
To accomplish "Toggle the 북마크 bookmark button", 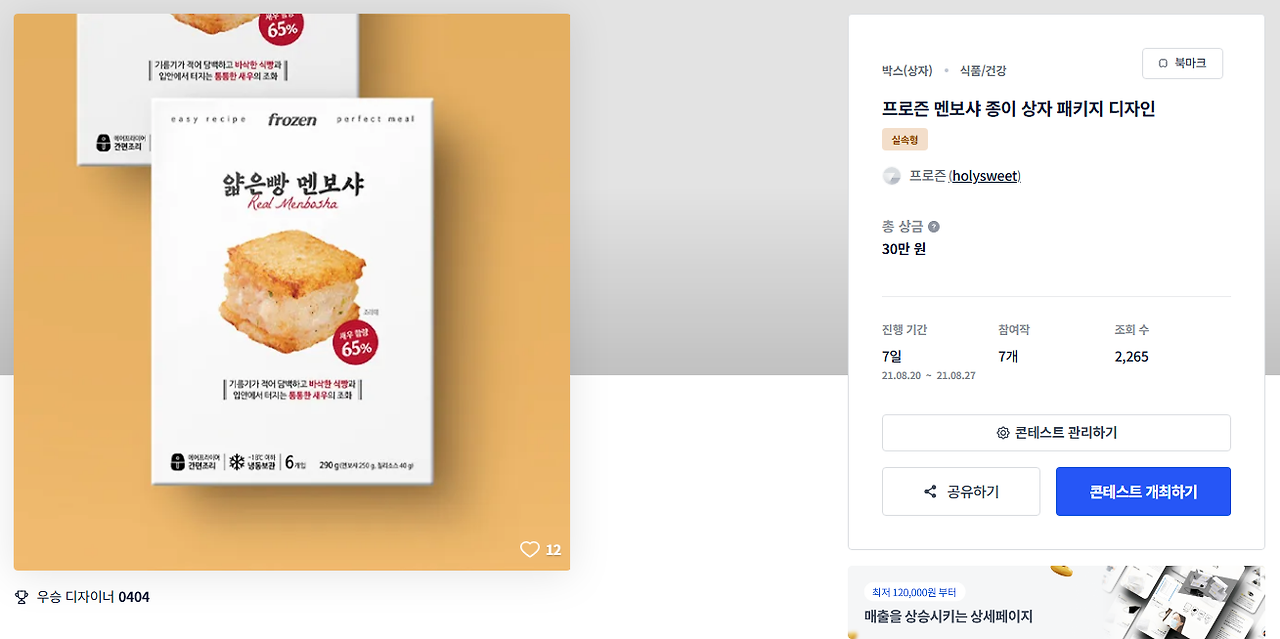I will (1182, 63).
